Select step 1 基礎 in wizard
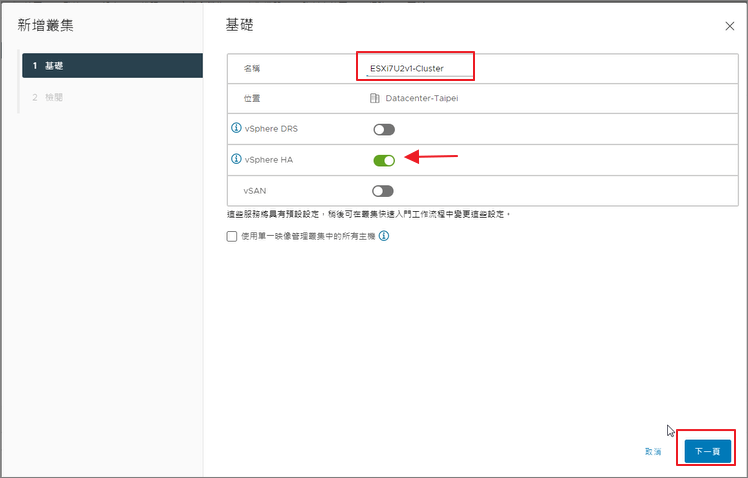This screenshot has height=478, width=748. point(113,65)
